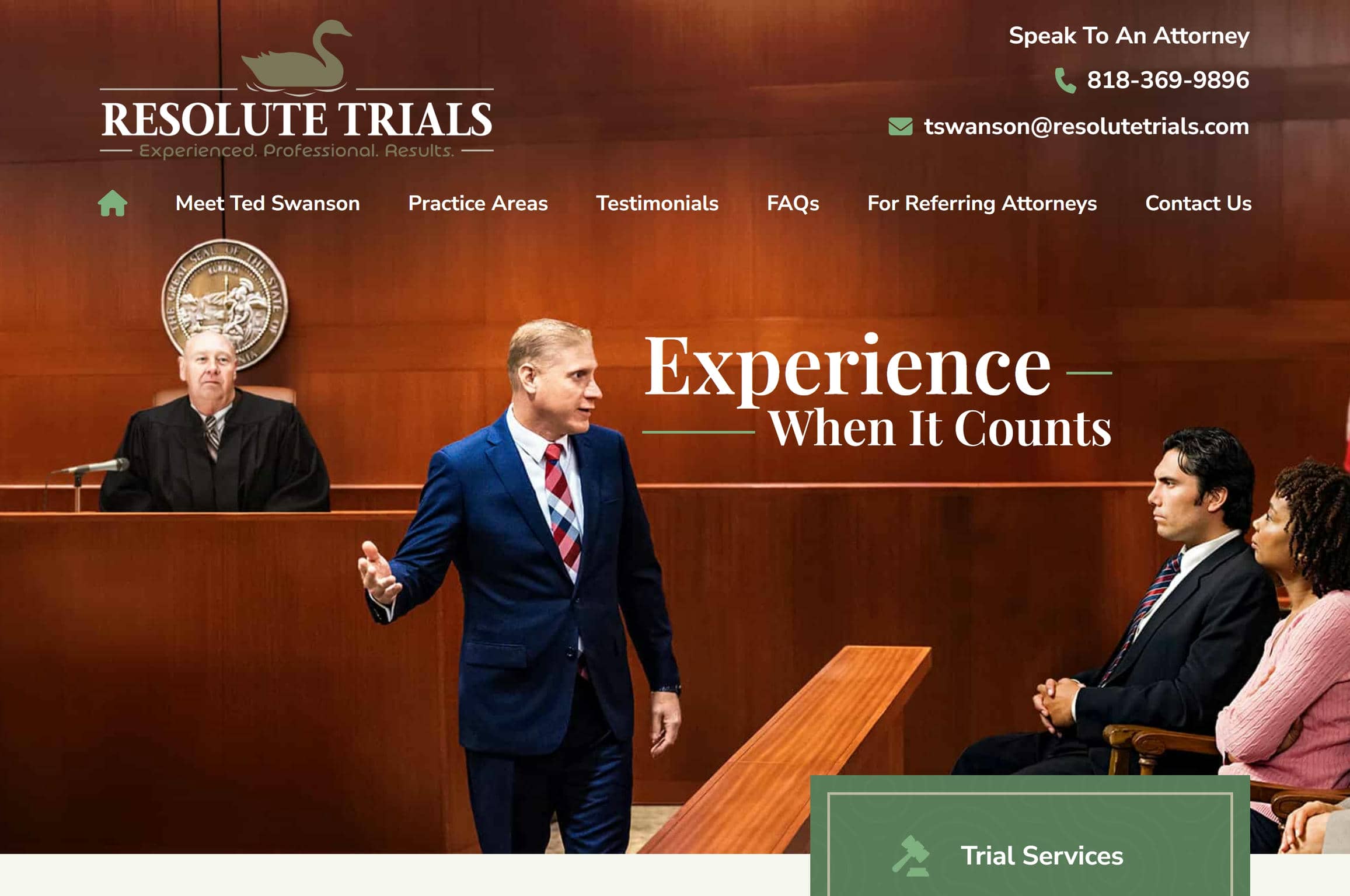Click the phone icon next to 818-369-9896
Screen dimensions: 1350x896
click(x=1062, y=81)
